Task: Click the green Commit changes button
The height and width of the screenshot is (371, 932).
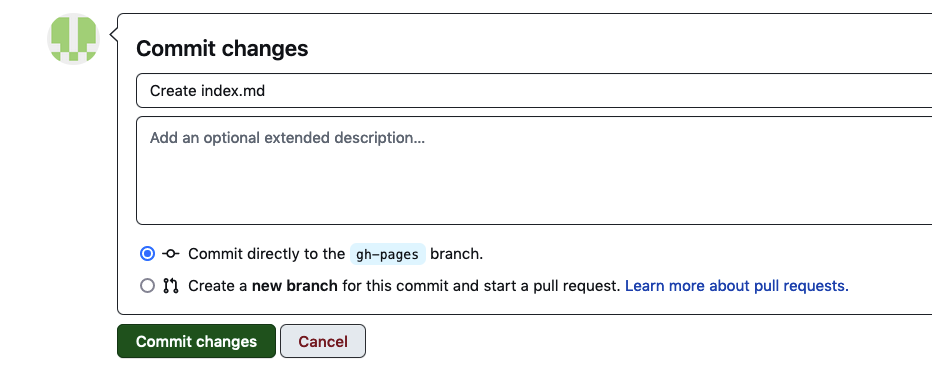Action: coord(196,341)
